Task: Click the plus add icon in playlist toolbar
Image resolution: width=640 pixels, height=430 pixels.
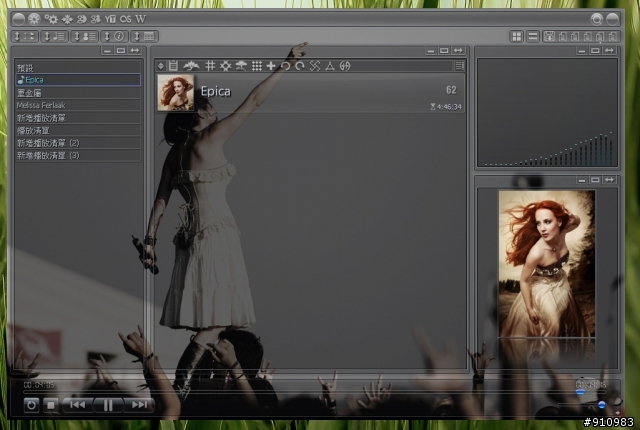Action: coord(271,66)
